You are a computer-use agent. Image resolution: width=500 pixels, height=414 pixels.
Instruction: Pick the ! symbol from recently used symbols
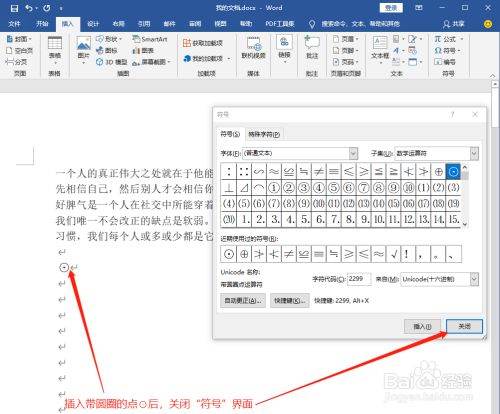(407, 254)
